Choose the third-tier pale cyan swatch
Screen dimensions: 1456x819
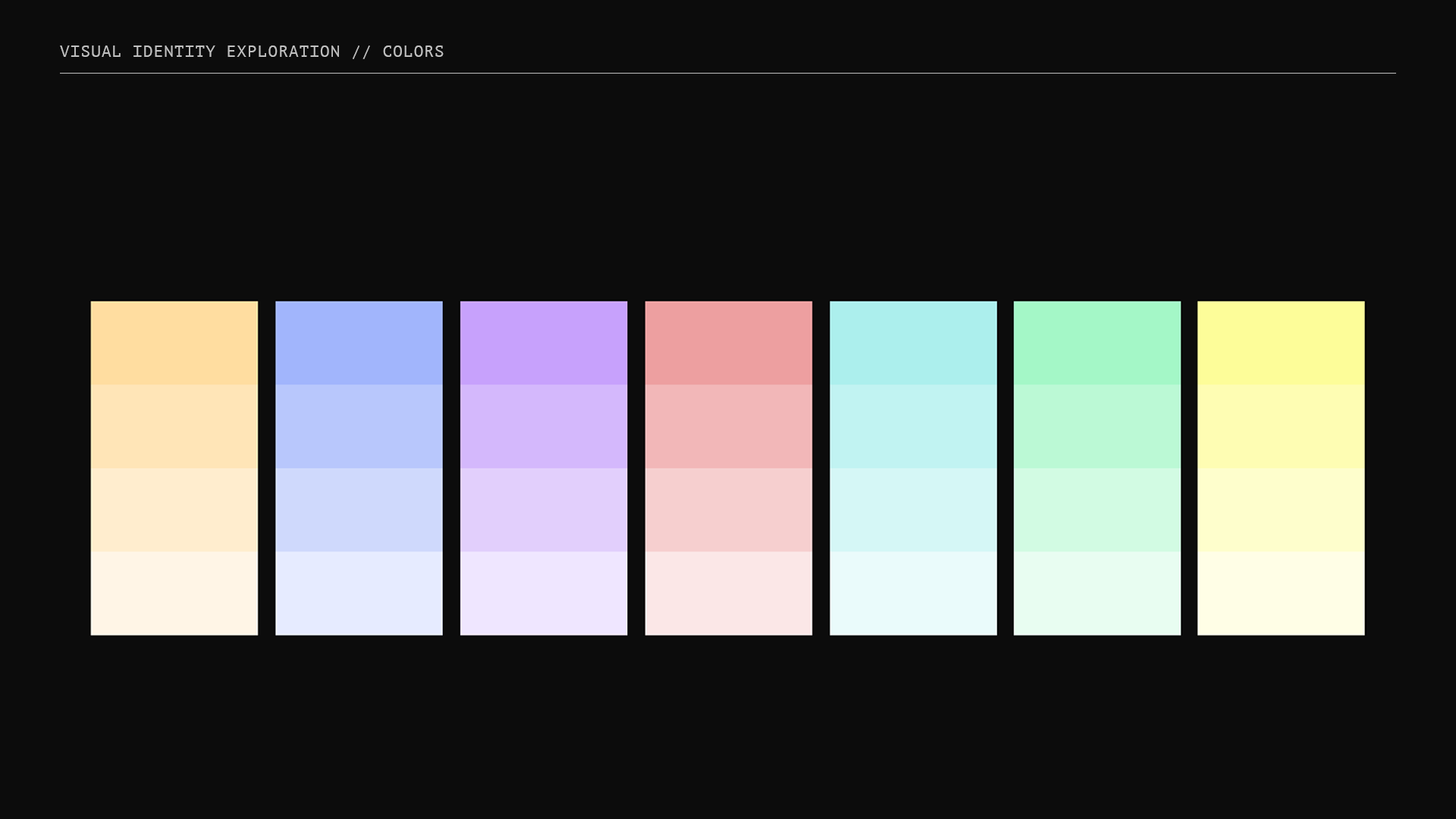tap(913, 510)
